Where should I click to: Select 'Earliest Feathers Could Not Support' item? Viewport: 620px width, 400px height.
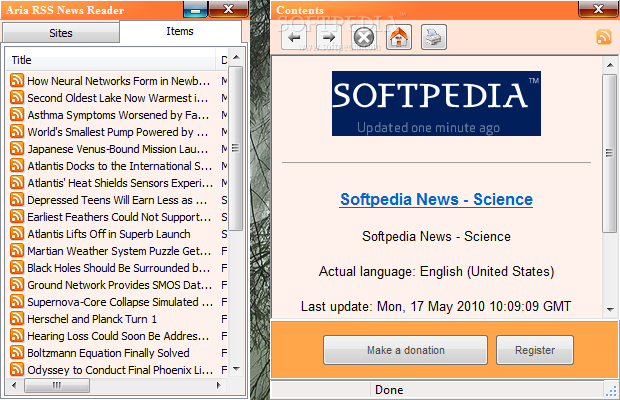point(119,217)
